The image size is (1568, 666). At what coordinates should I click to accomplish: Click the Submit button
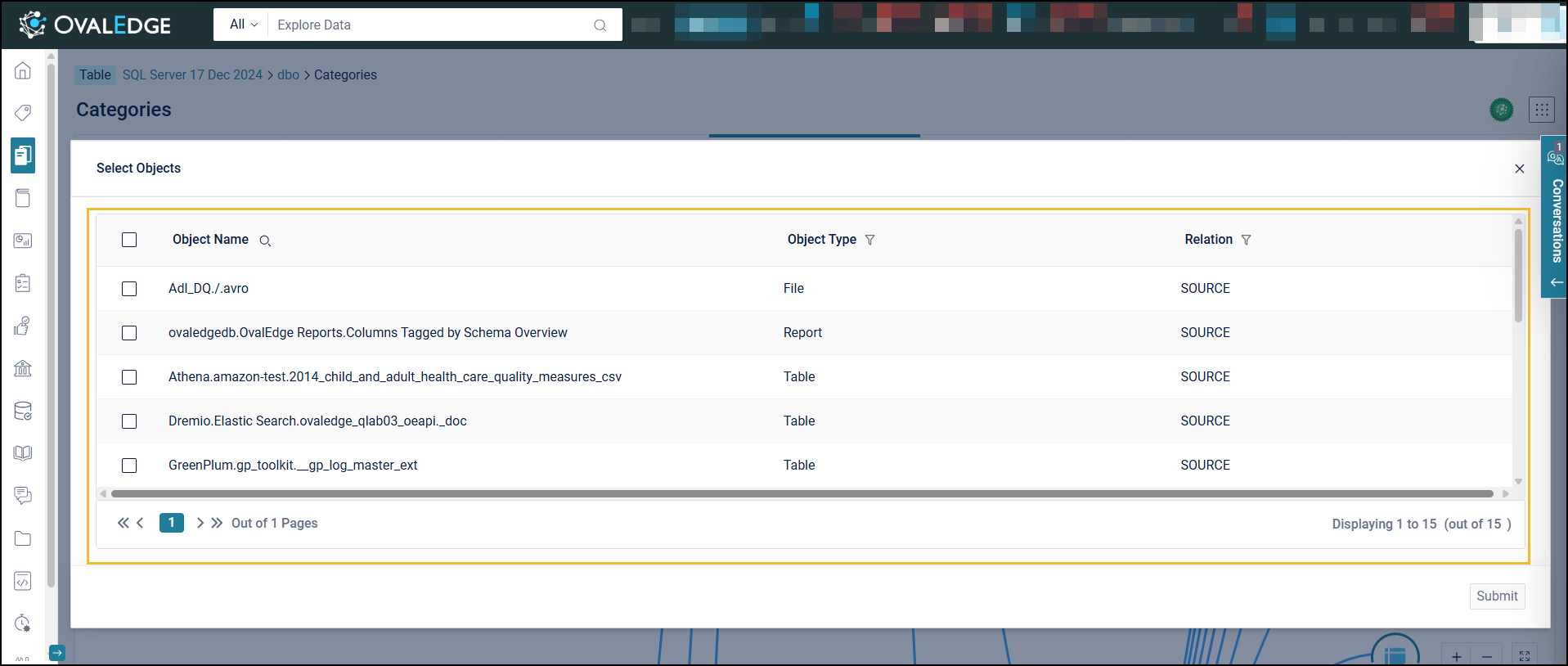(x=1496, y=596)
